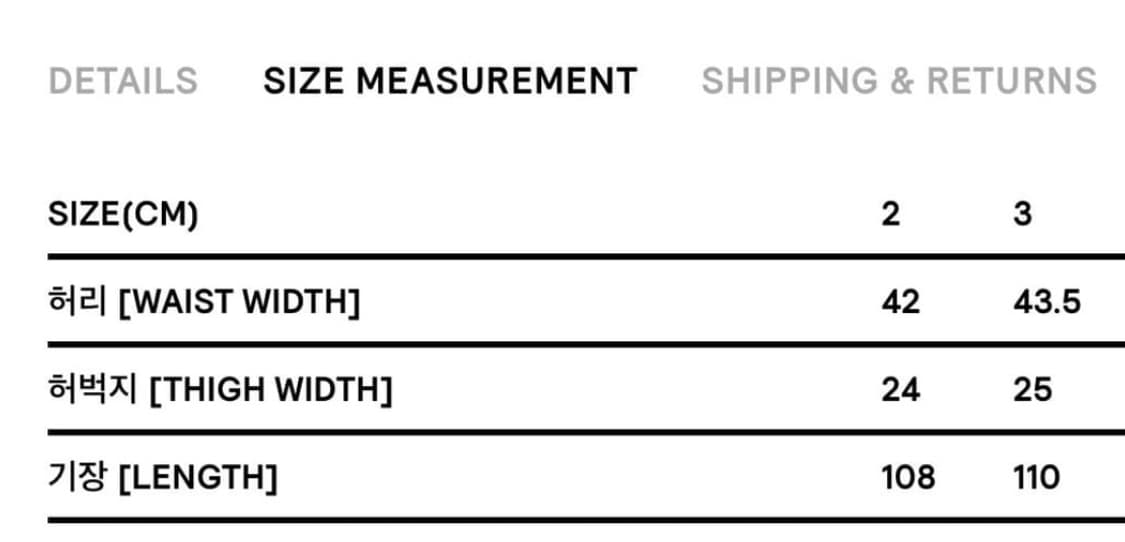Click the divider line under the SIZE(CM) header row

coord(580,257)
